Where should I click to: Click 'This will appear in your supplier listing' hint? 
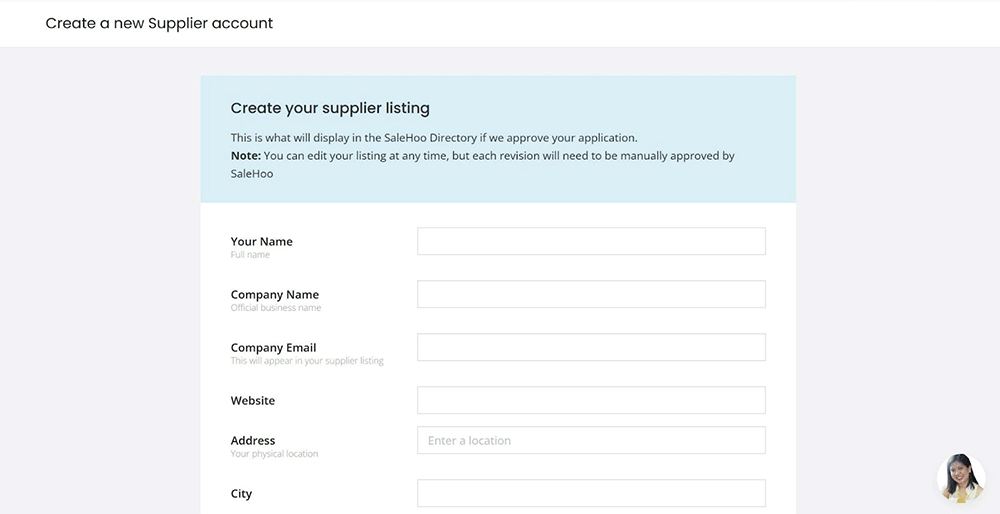(307, 361)
